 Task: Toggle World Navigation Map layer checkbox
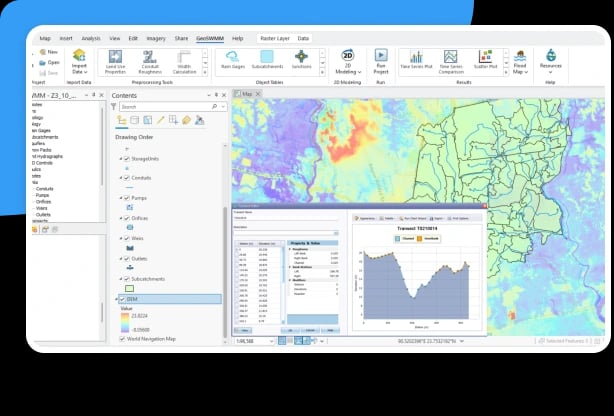pyautogui.click(x=121, y=339)
